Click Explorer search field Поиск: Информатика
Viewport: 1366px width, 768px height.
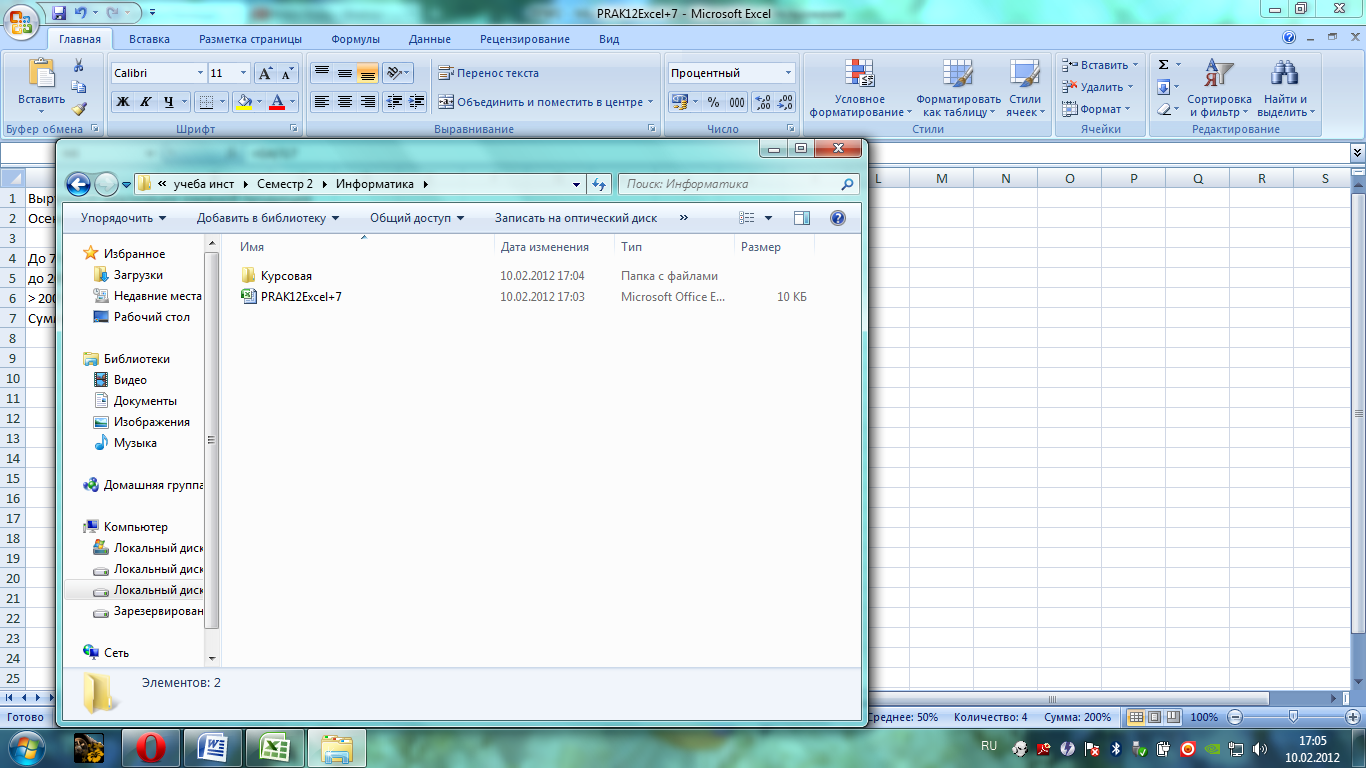[x=738, y=184]
